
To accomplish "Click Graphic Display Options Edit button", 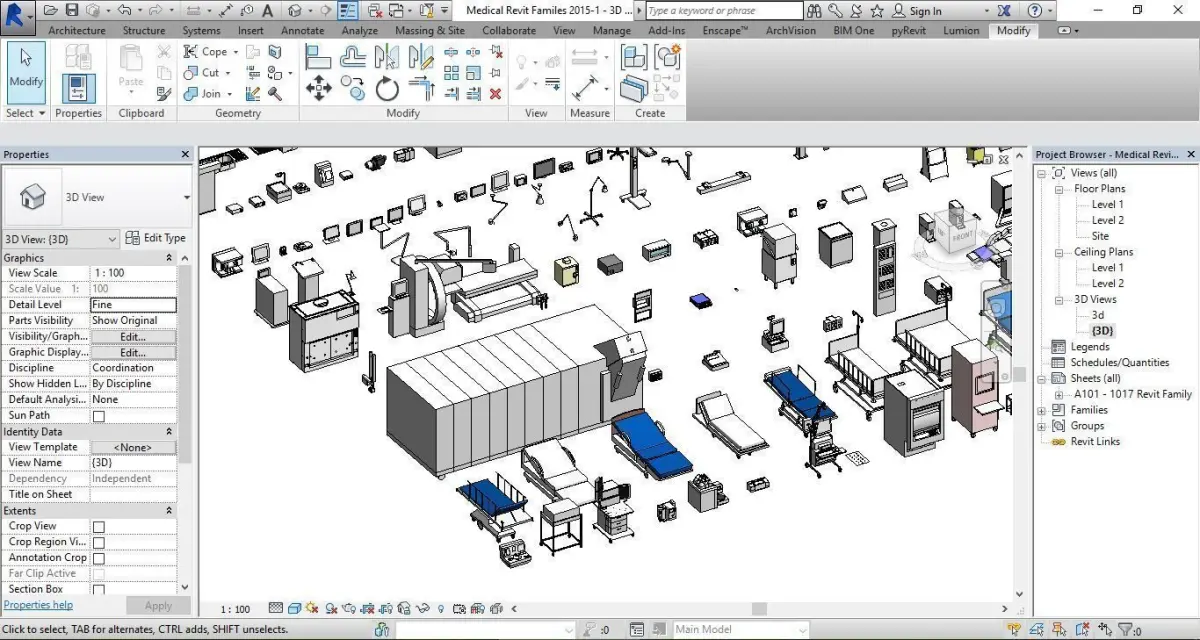I will pos(133,353).
